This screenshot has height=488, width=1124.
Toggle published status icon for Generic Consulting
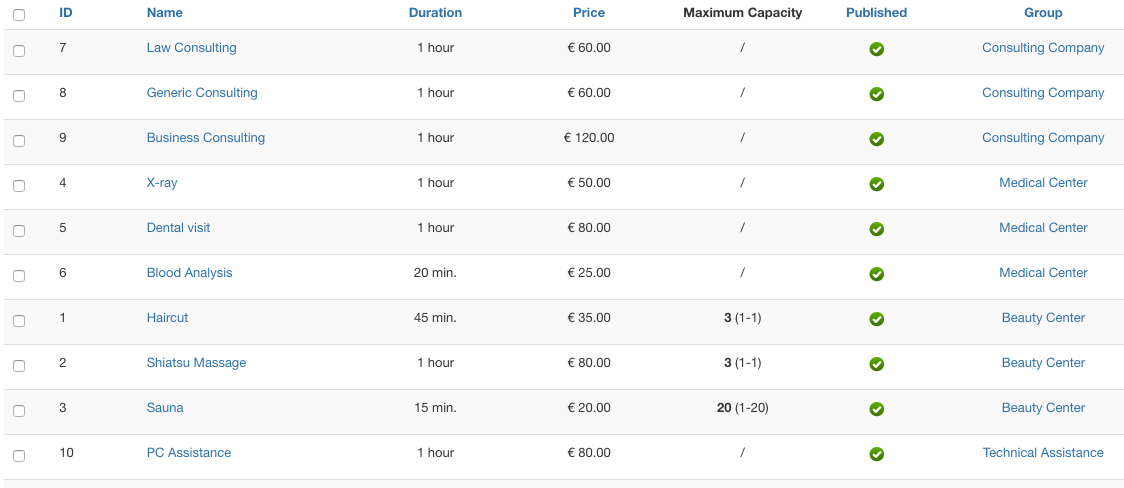[876, 94]
